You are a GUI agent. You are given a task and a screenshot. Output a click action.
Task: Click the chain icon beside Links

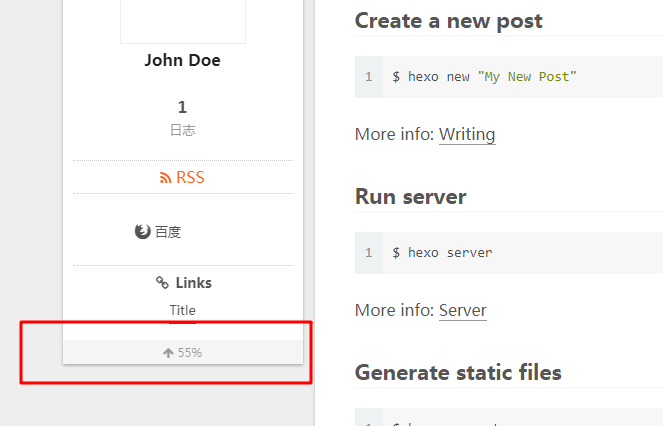pos(162,283)
